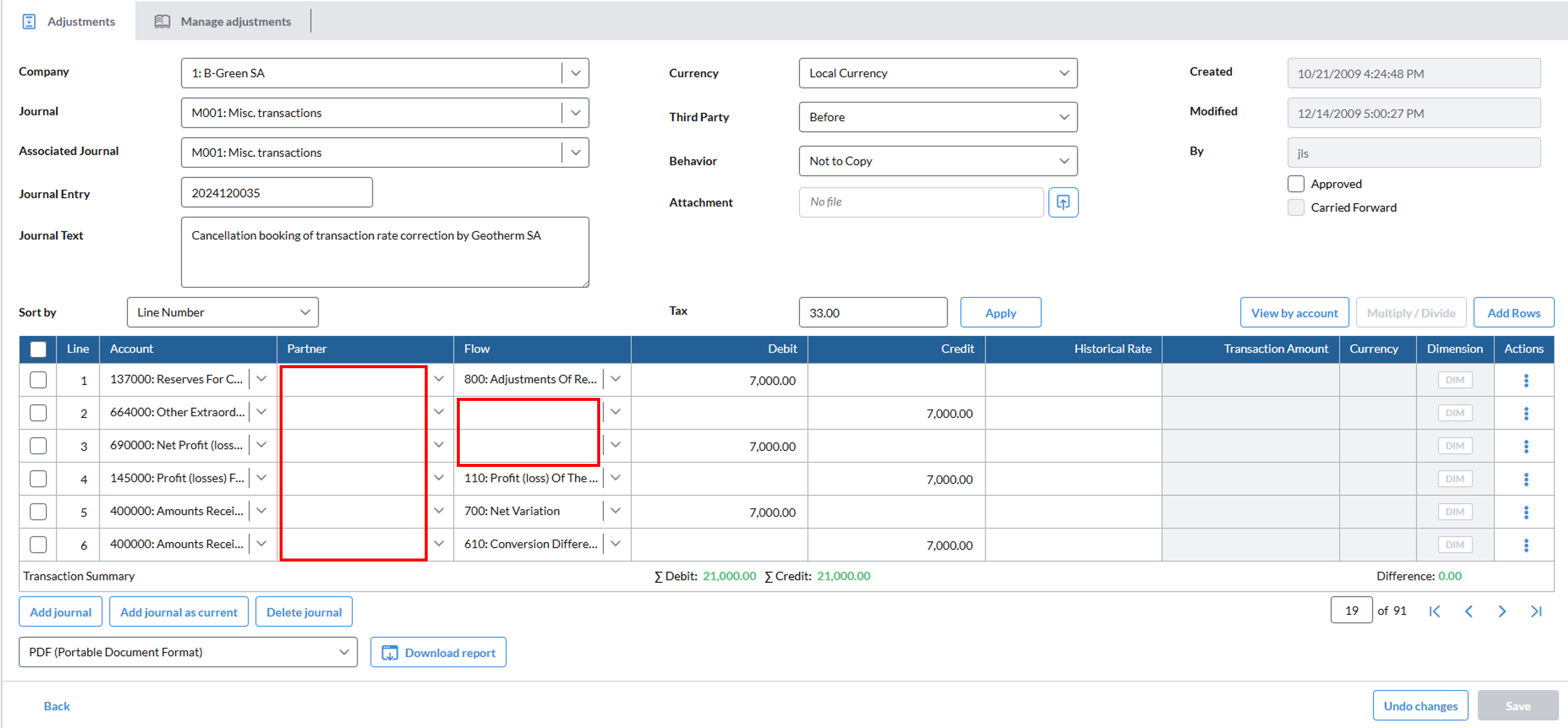Click the Download report button
Screen dimensions: 1568x728
click(438, 652)
